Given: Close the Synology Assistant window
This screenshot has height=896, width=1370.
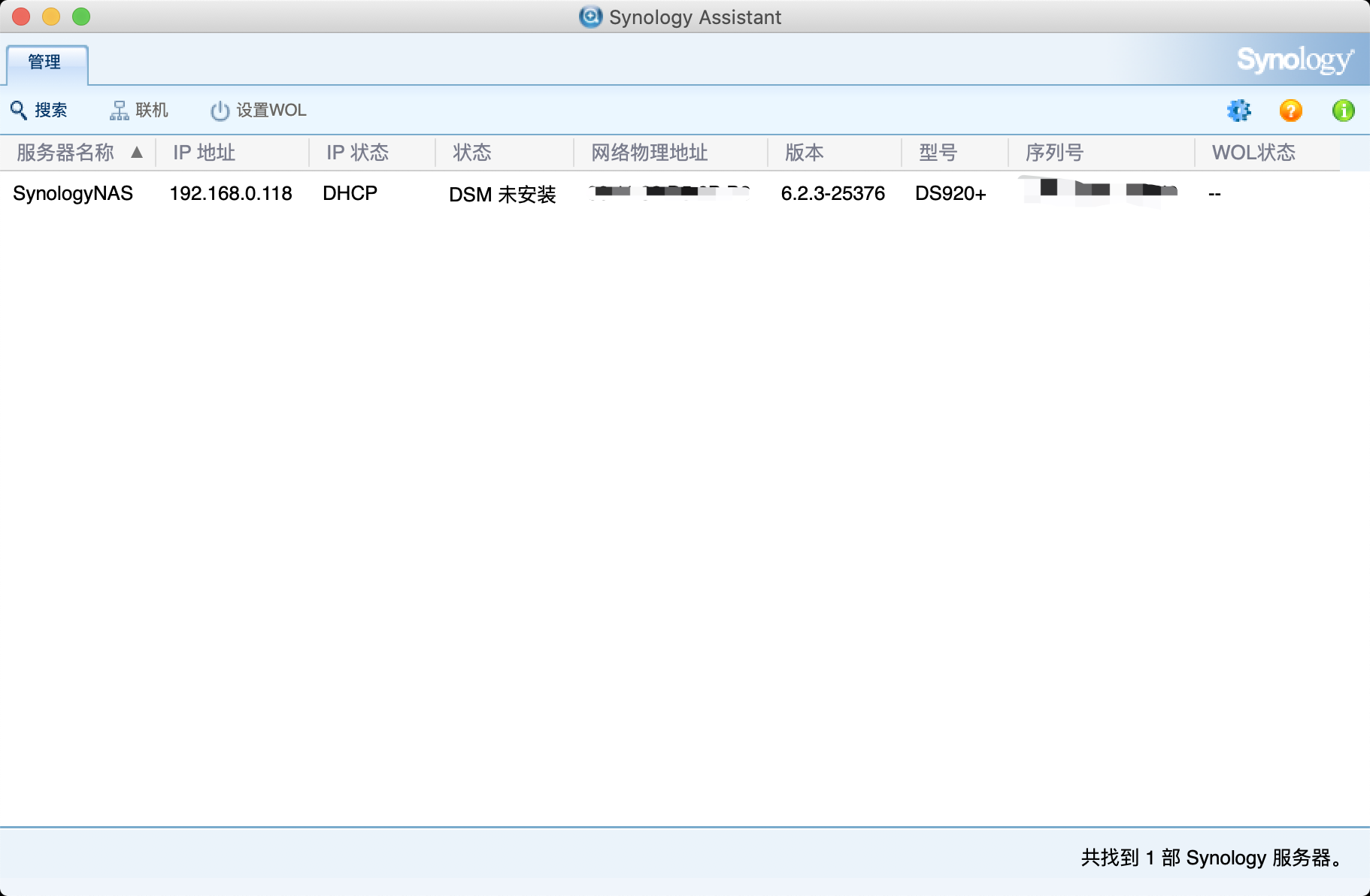Looking at the screenshot, I should 21,17.
